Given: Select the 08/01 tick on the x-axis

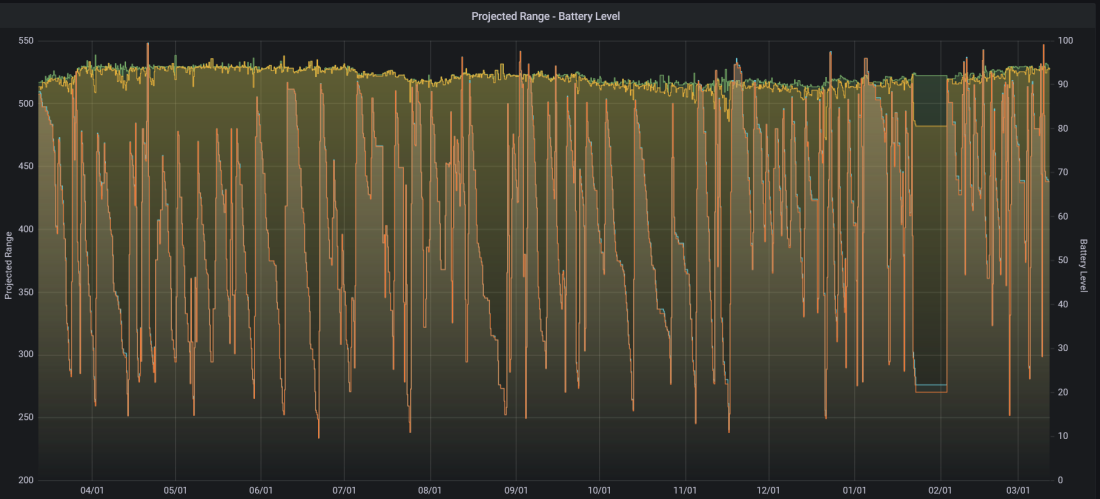Looking at the screenshot, I should [x=431, y=491].
